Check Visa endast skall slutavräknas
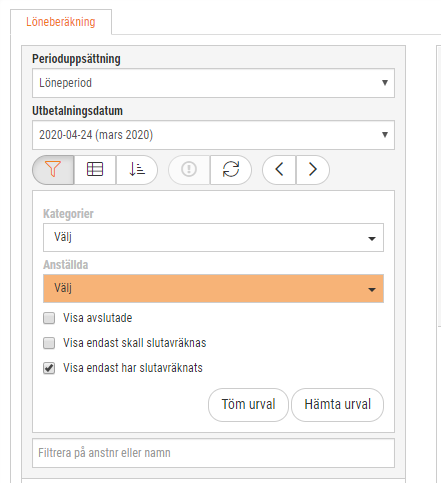The width and height of the screenshot is (441, 483). point(49,343)
